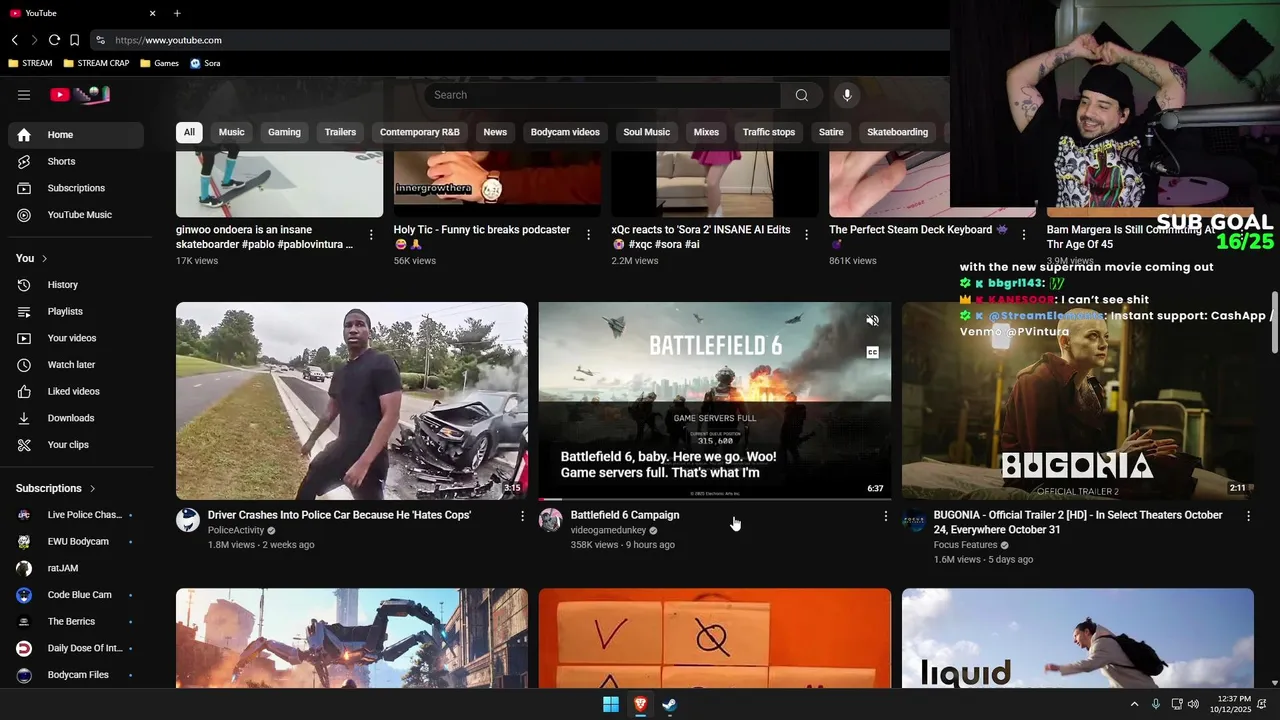Viewport: 1280px width, 720px height.
Task: Select the Soul Music filter chip
Action: coord(647,132)
